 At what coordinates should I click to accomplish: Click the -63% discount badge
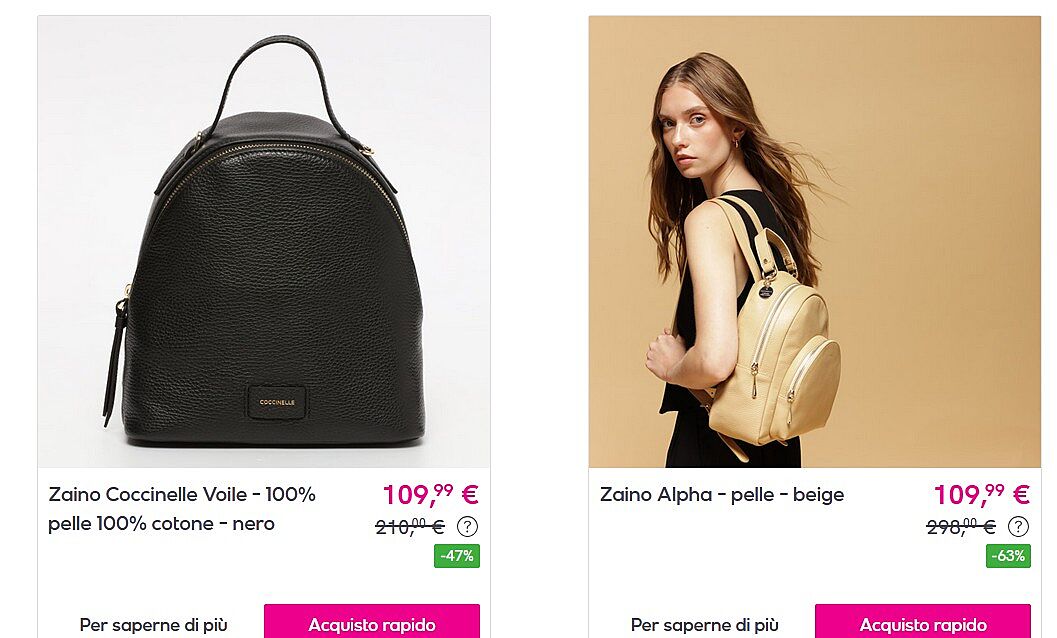point(1008,556)
